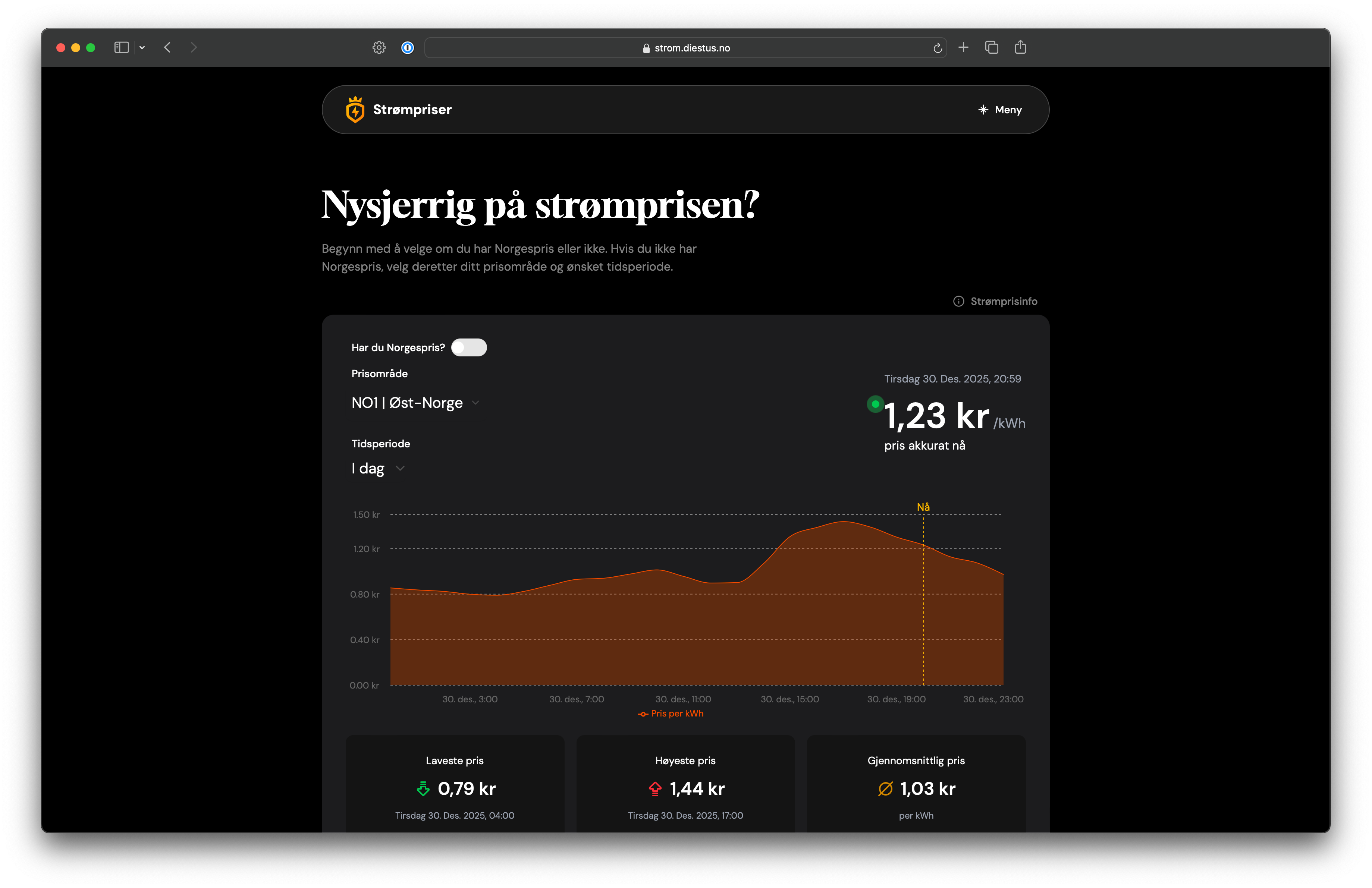Click the 1Password extension icon
The height and width of the screenshot is (888, 1372).
coord(408,47)
